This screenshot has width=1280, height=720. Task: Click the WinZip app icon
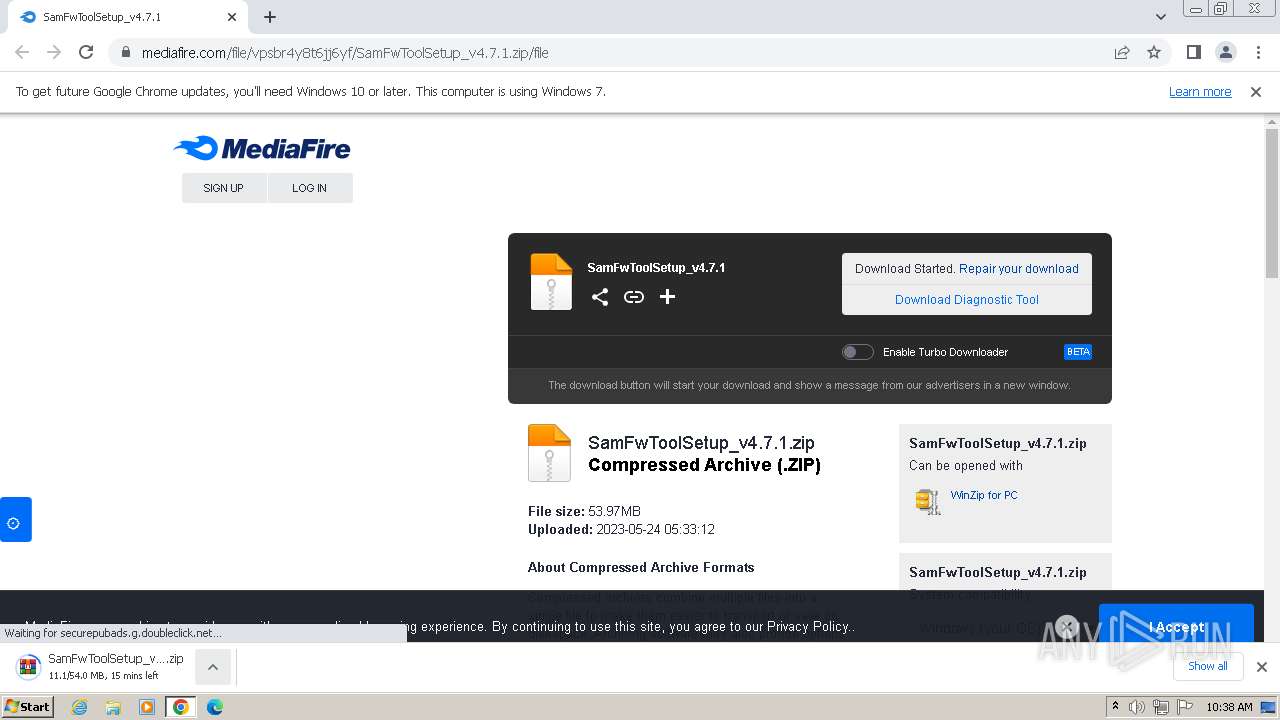point(928,500)
